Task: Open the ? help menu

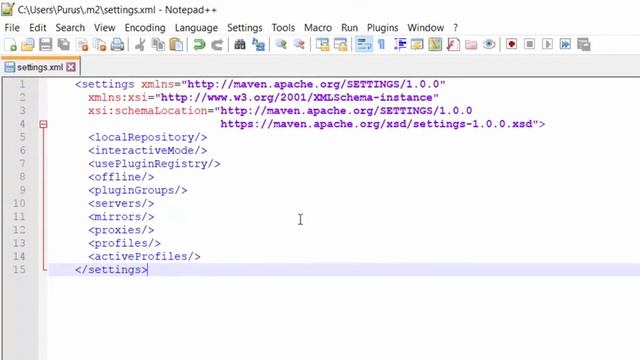Action: [x=456, y=28]
